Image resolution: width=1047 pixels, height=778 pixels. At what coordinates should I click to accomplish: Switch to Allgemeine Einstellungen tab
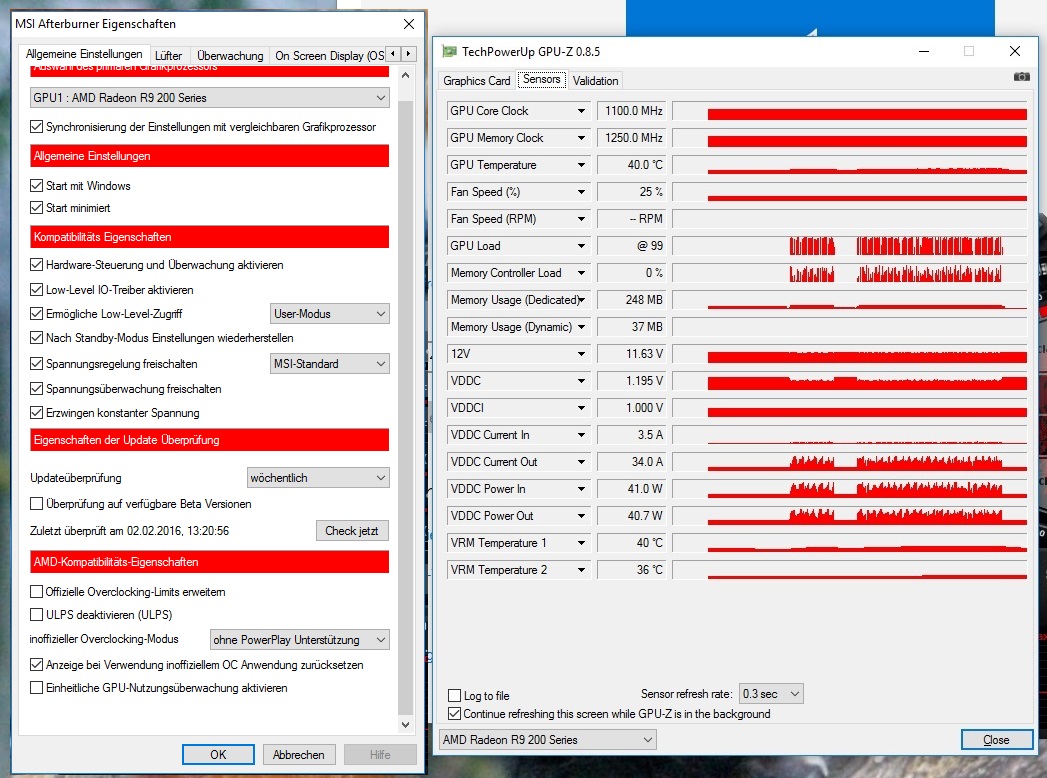(84, 54)
